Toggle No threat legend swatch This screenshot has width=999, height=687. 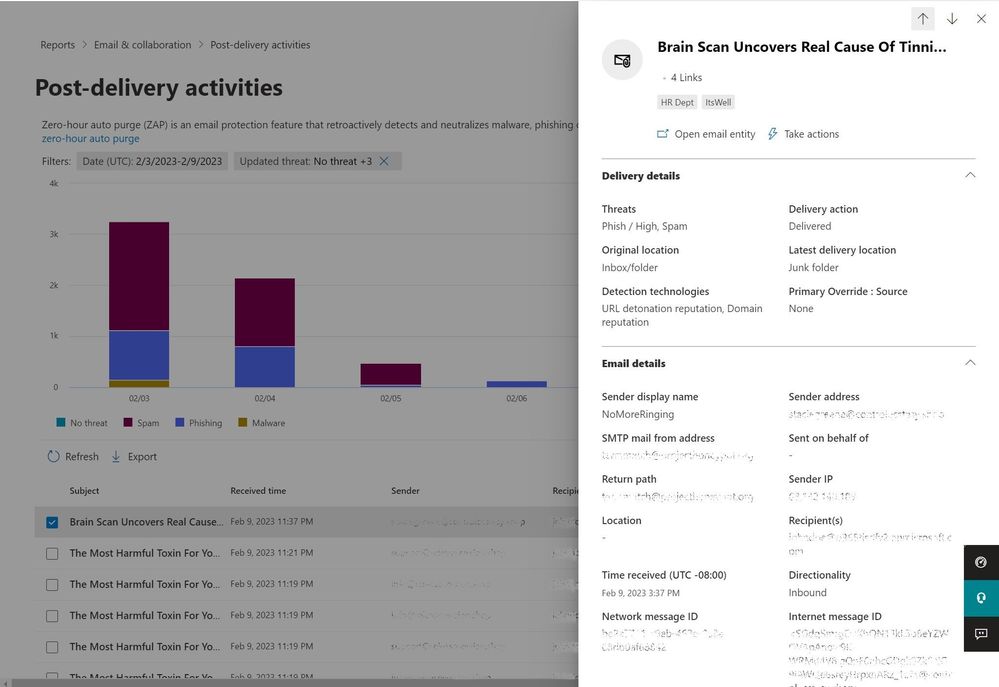coord(61,422)
